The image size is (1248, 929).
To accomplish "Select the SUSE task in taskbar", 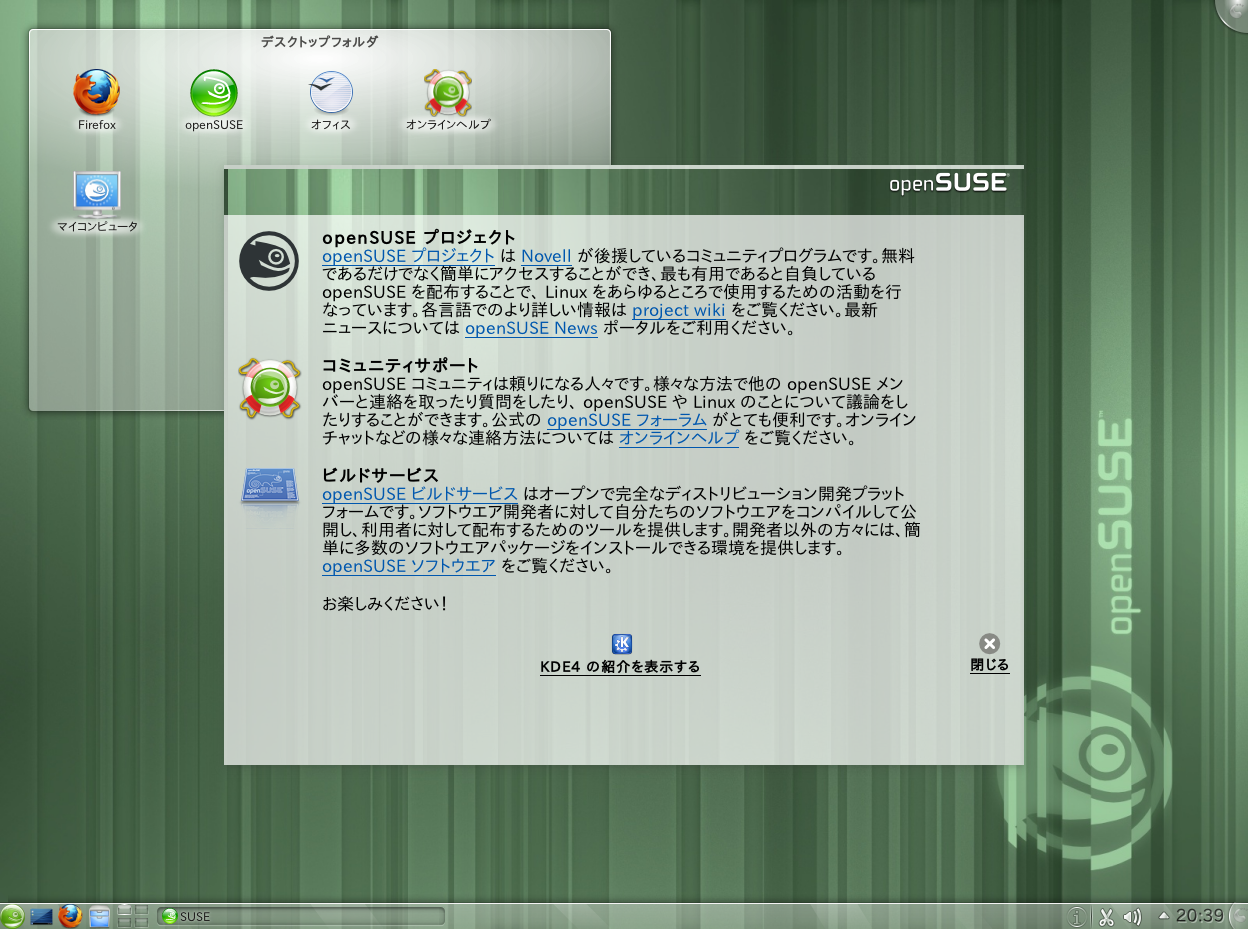I will pos(301,916).
